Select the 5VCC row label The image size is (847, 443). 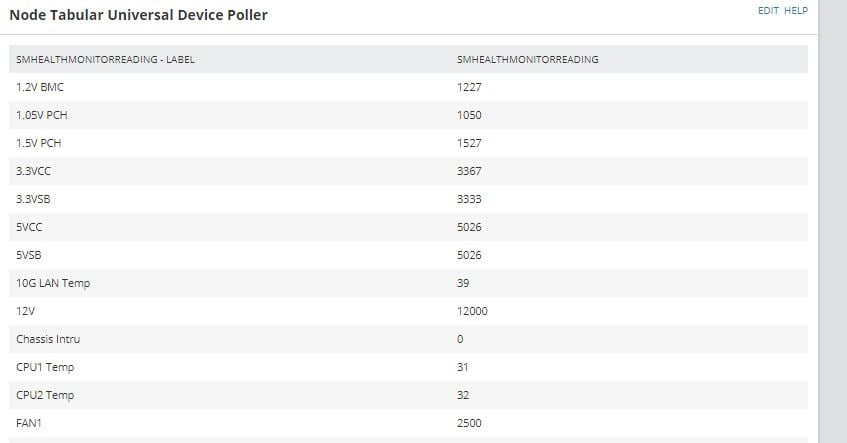29,227
